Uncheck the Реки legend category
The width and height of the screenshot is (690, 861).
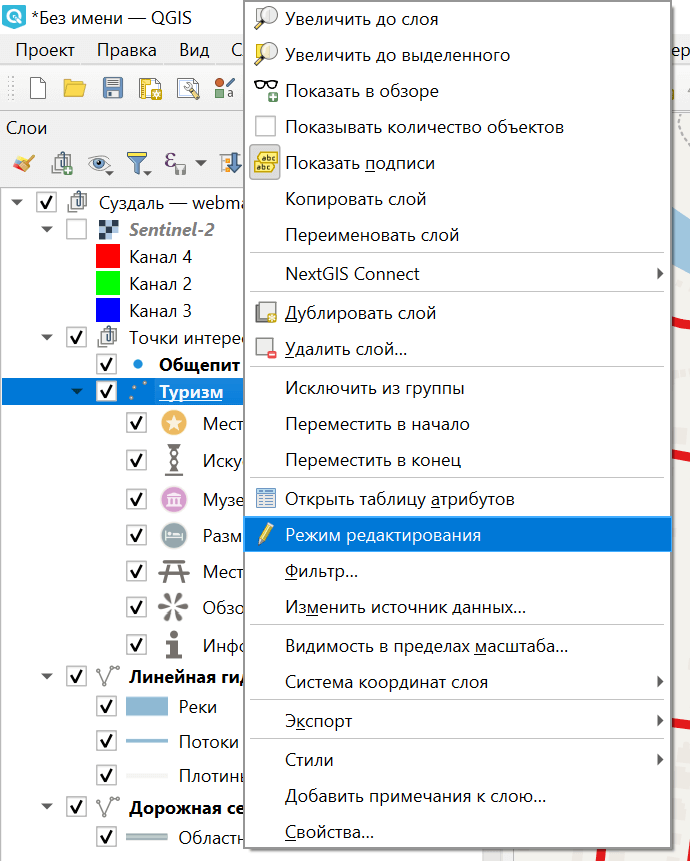click(x=106, y=706)
